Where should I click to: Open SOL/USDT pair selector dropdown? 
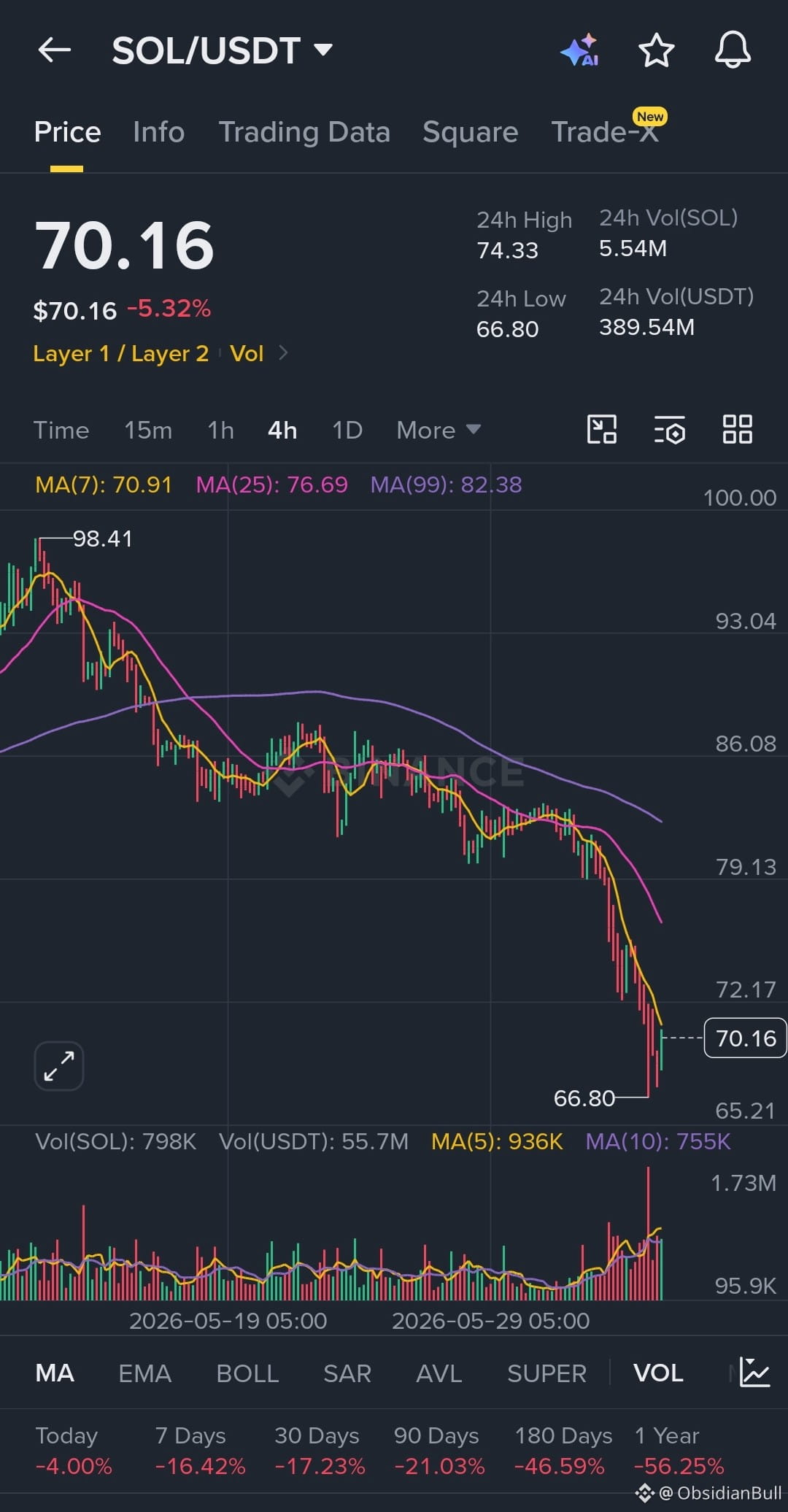[223, 50]
